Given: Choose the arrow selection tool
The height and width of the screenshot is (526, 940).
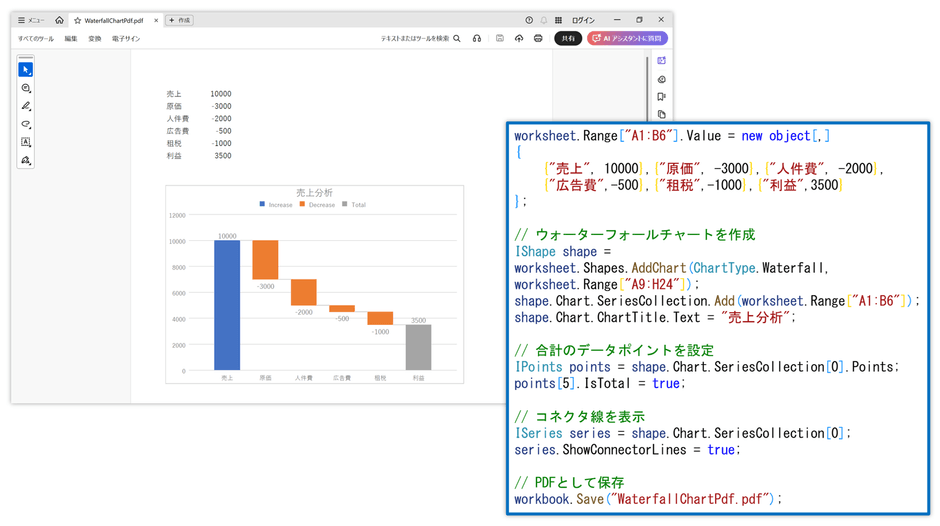Looking at the screenshot, I should click(x=26, y=70).
